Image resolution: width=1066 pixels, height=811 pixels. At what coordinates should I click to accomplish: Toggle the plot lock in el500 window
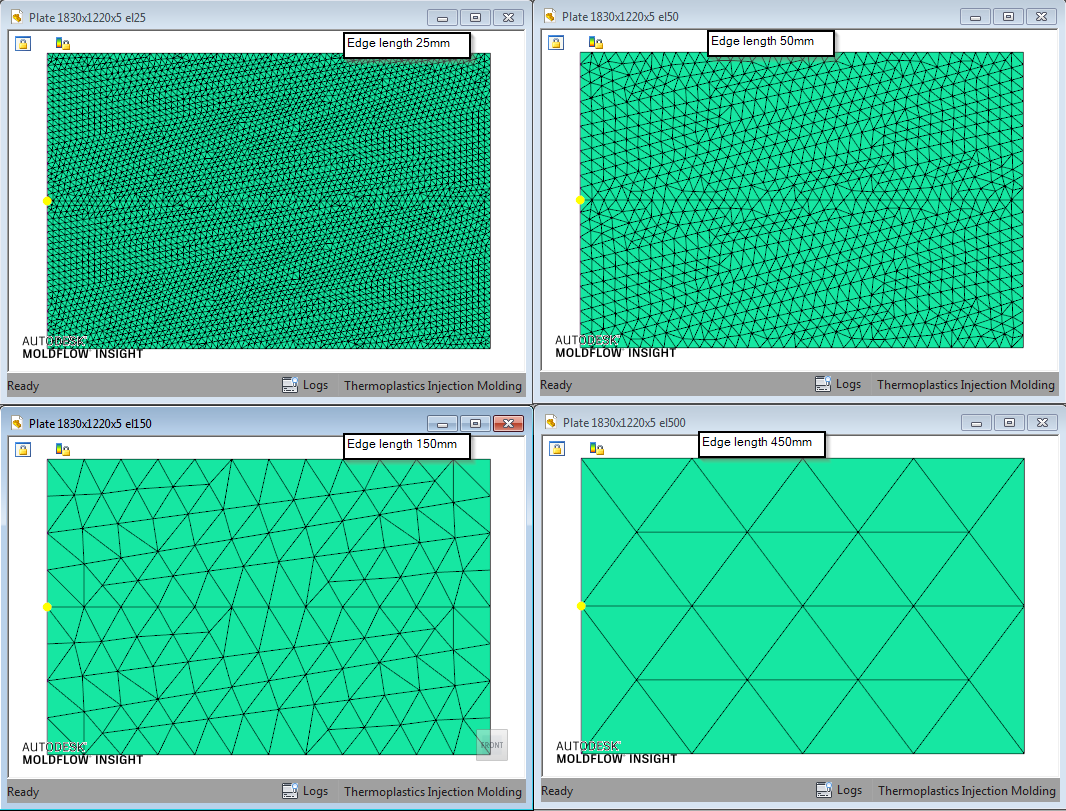point(556,450)
